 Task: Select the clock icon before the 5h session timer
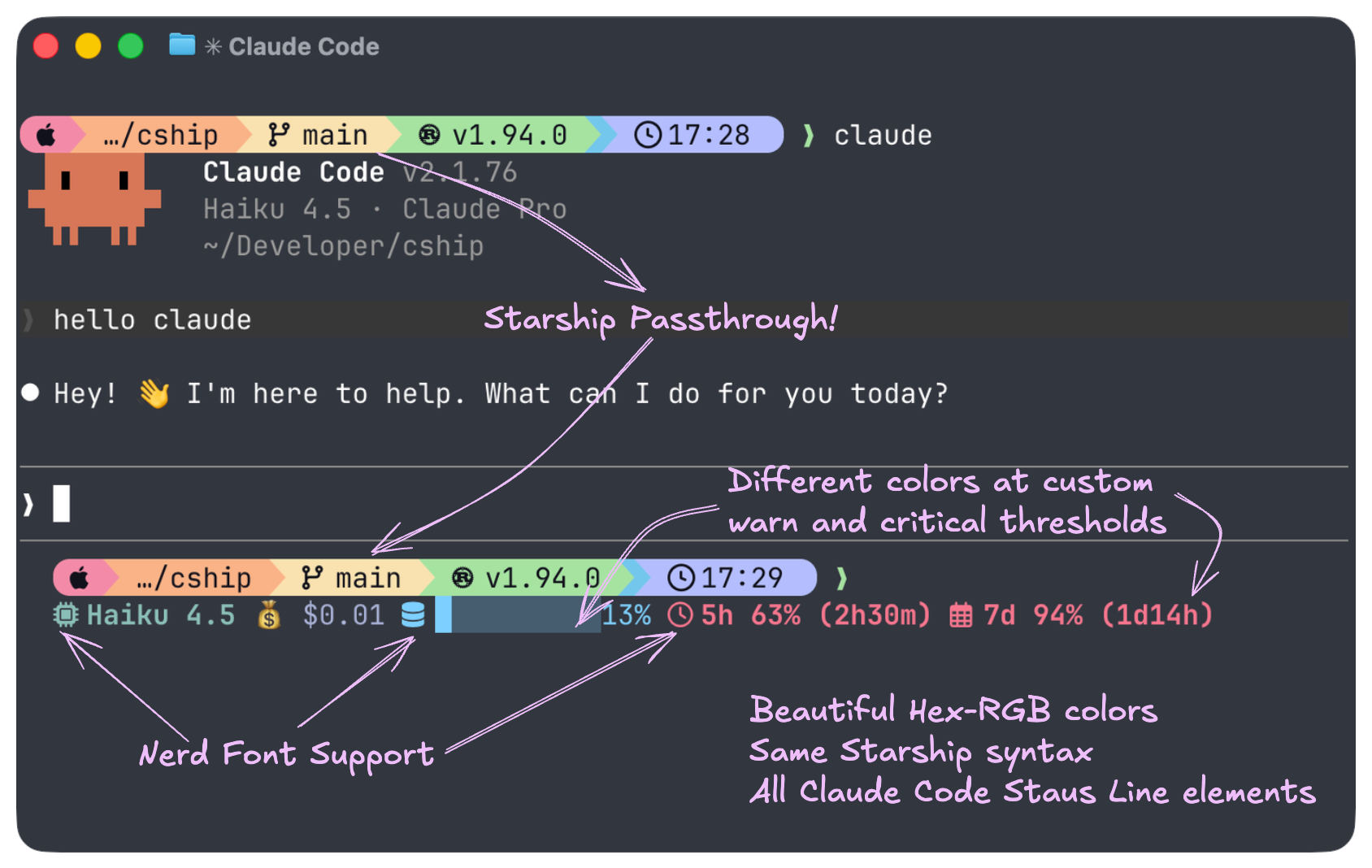(680, 615)
